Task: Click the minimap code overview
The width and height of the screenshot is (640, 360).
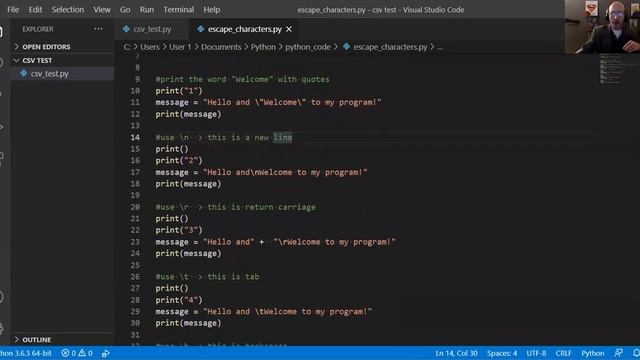Action: [611, 69]
